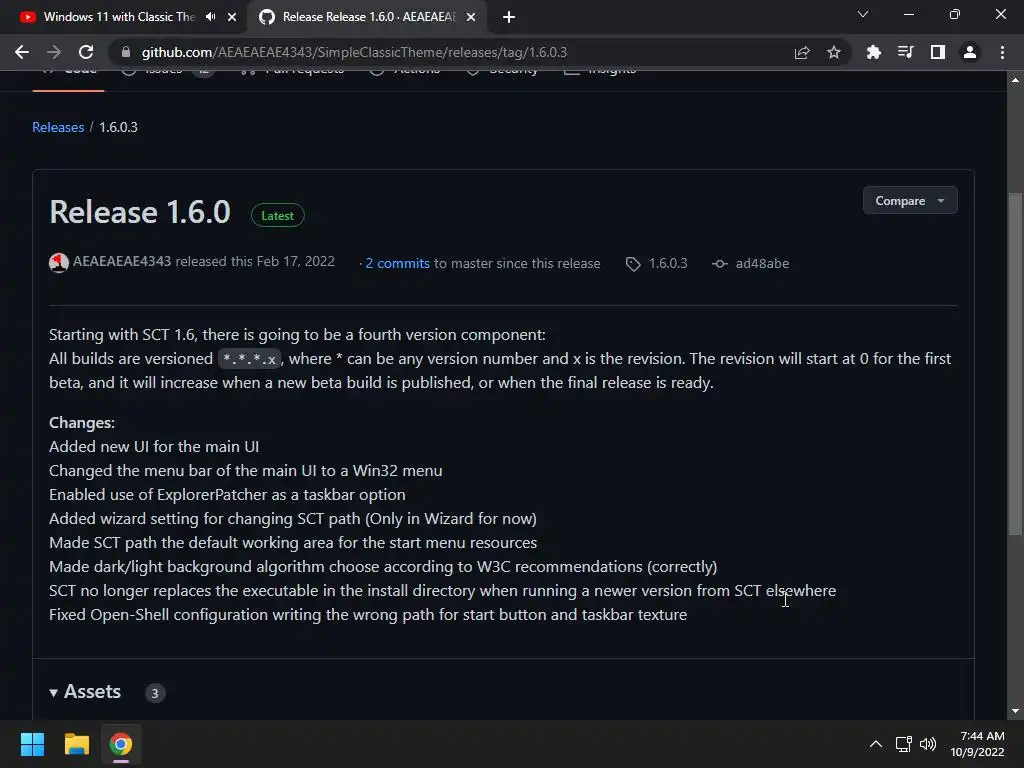
Task: Open the Chrome three-dot menu
Action: [1002, 52]
